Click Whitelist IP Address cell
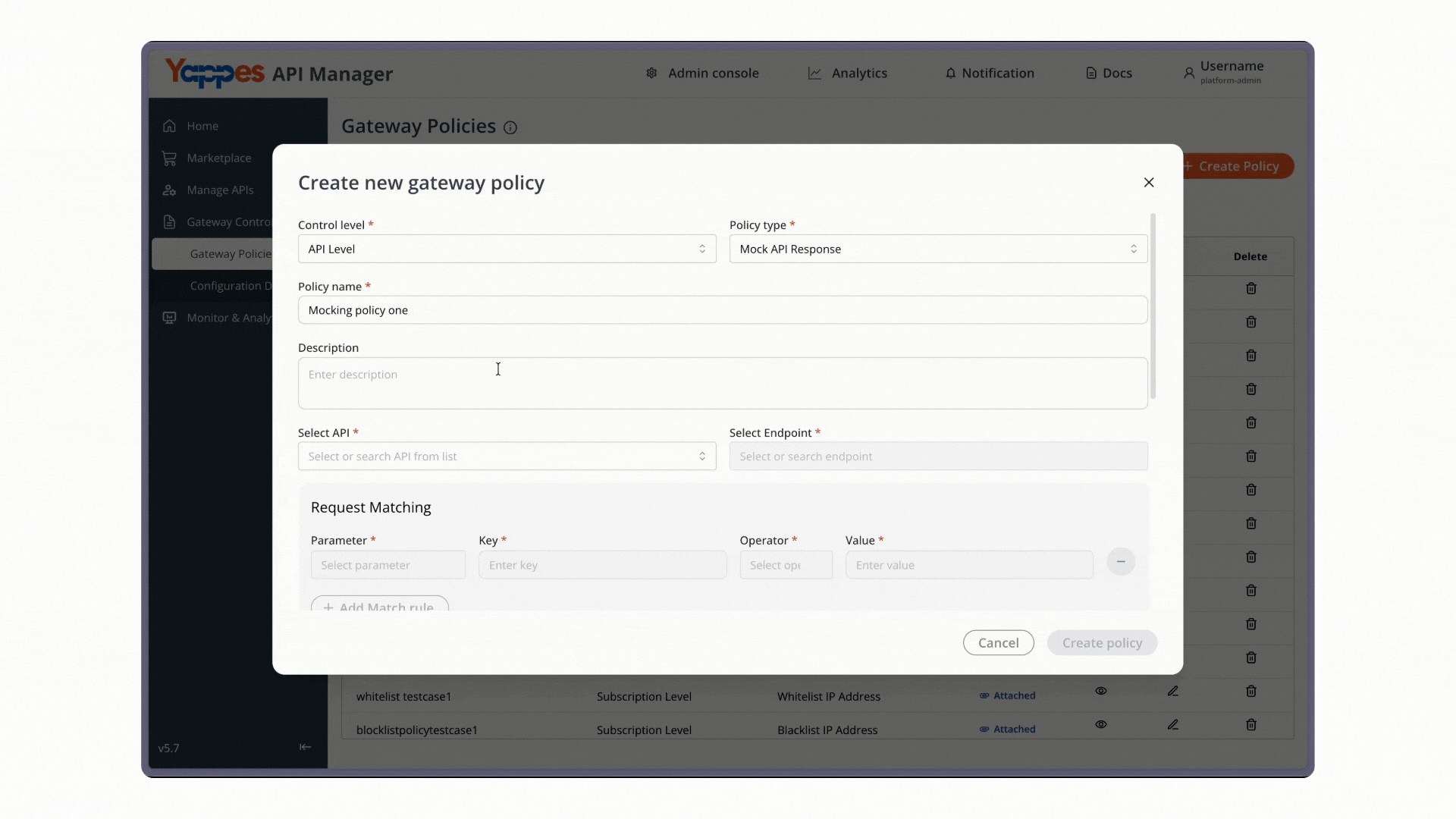The width and height of the screenshot is (1456, 819). click(x=828, y=696)
